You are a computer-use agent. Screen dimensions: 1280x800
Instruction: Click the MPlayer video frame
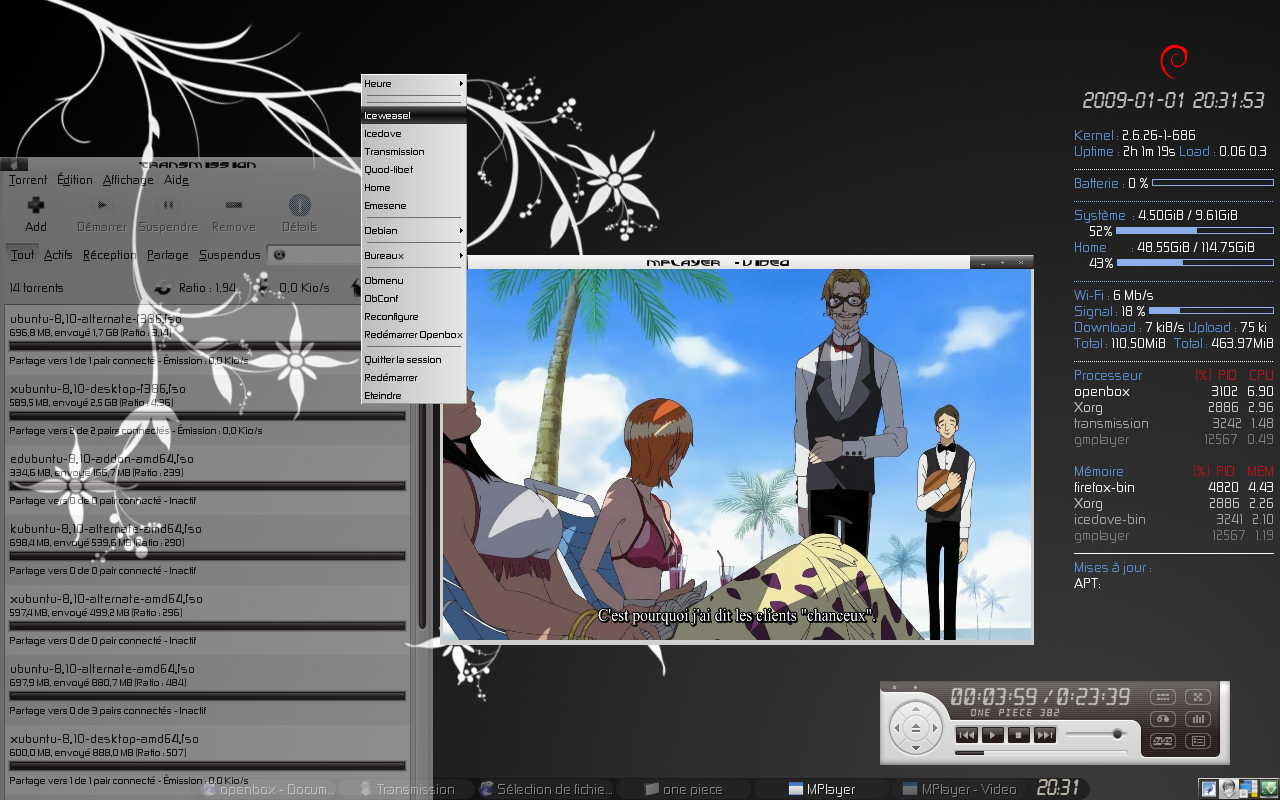736,454
